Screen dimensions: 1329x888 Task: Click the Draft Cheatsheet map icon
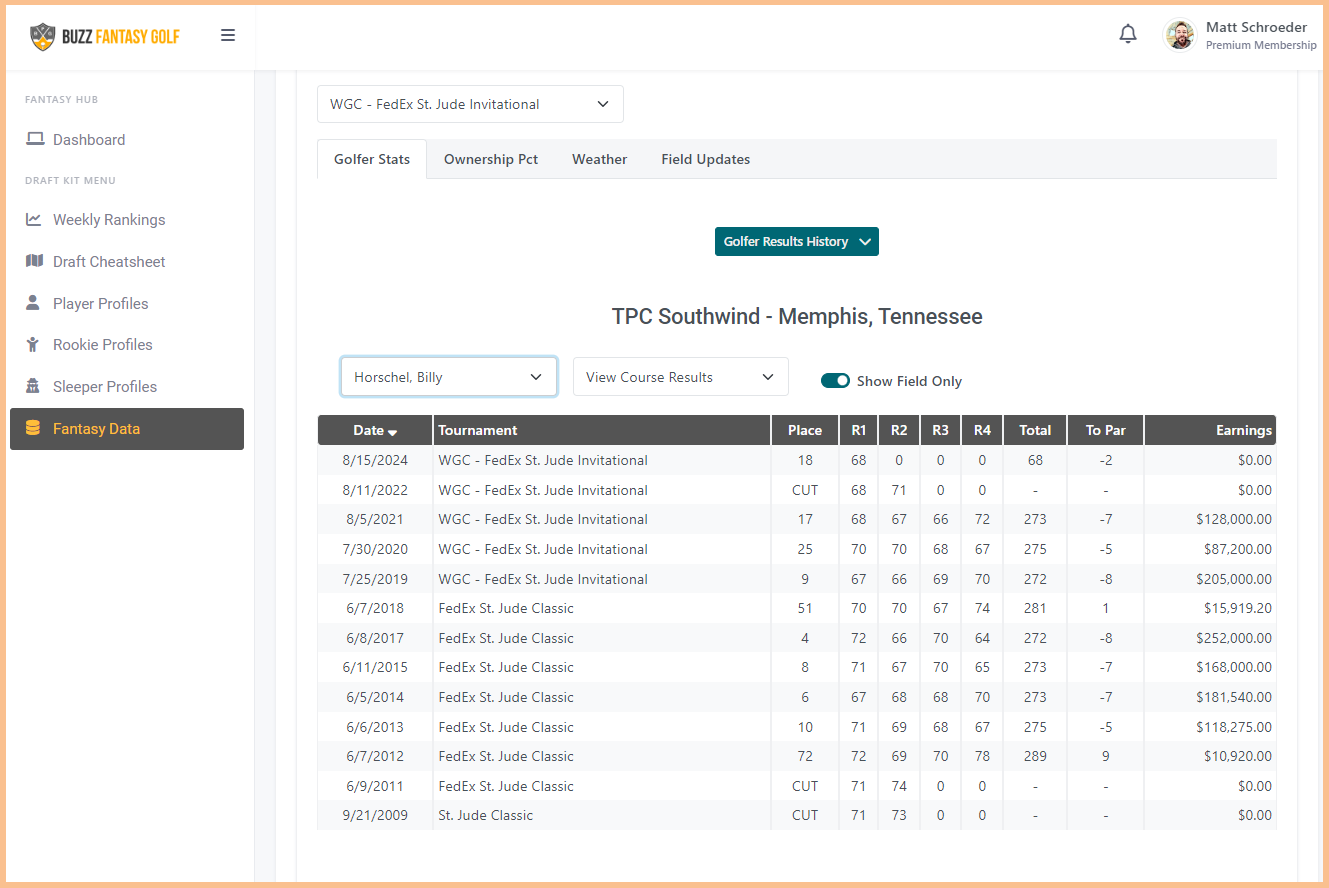click(x=35, y=261)
